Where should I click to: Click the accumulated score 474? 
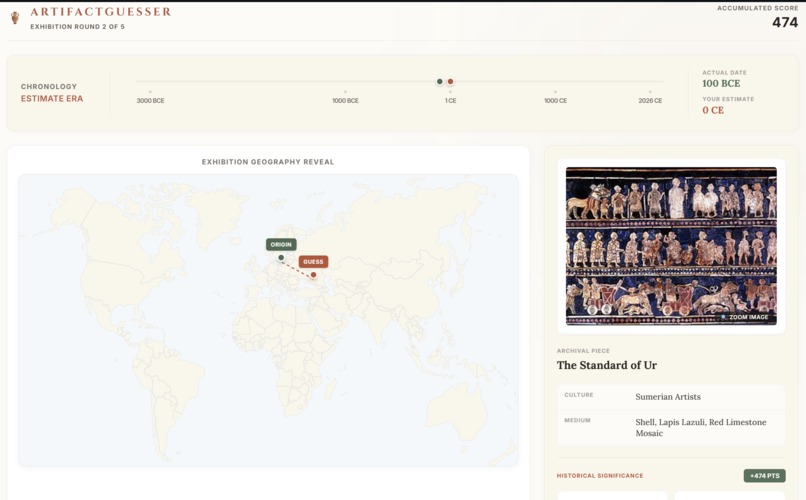[x=785, y=22]
